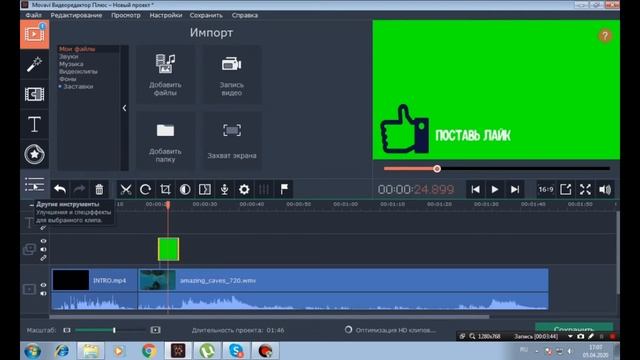Open help question mark on preview
This screenshot has height=360, width=640.
click(605, 36)
